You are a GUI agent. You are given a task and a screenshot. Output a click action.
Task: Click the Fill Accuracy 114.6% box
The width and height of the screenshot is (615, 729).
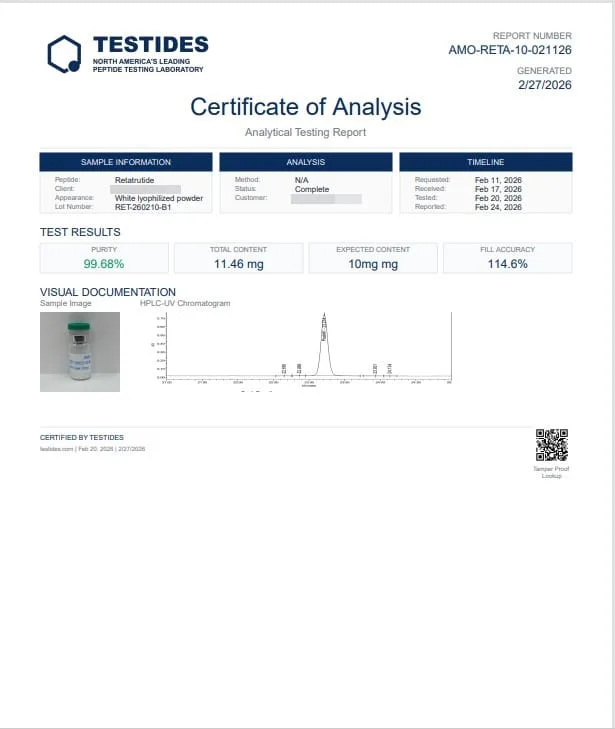(x=508, y=258)
